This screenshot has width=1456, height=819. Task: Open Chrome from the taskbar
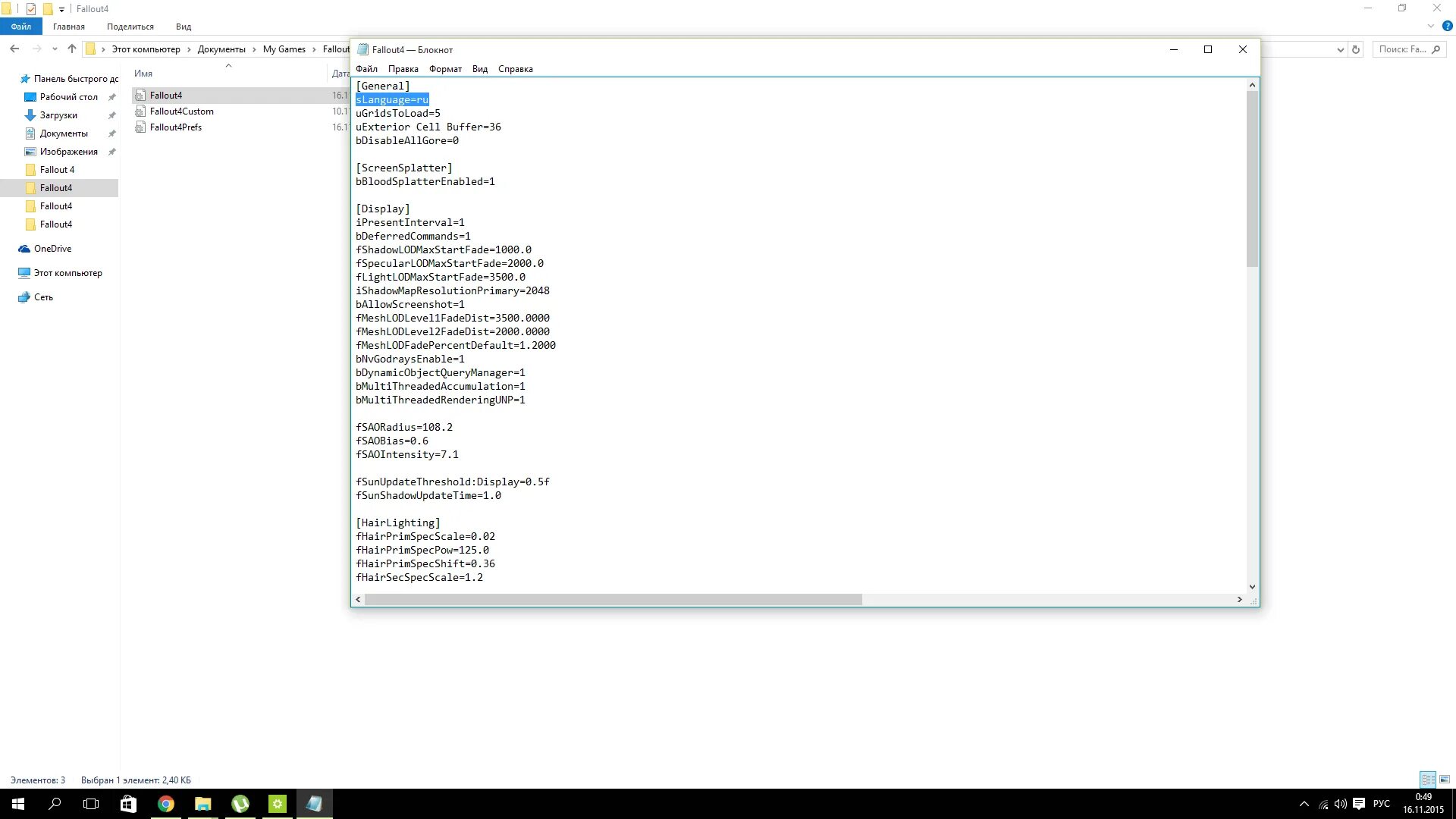point(165,804)
